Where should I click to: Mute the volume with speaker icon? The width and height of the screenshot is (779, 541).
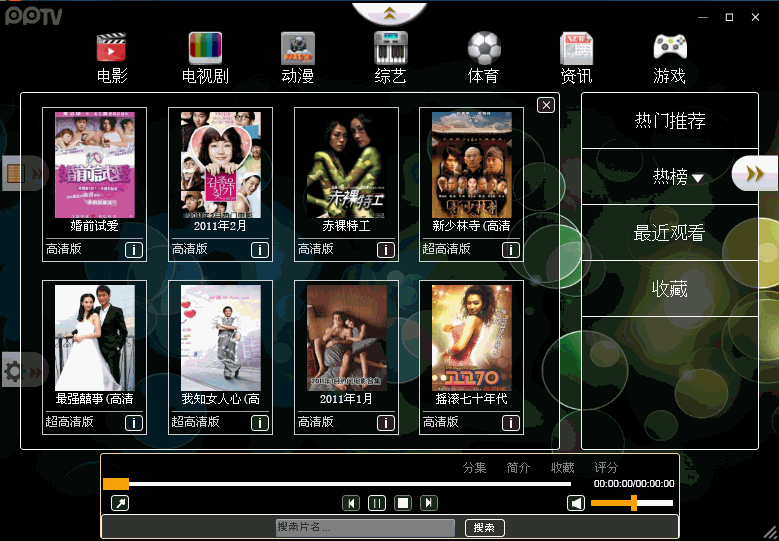tap(576, 503)
